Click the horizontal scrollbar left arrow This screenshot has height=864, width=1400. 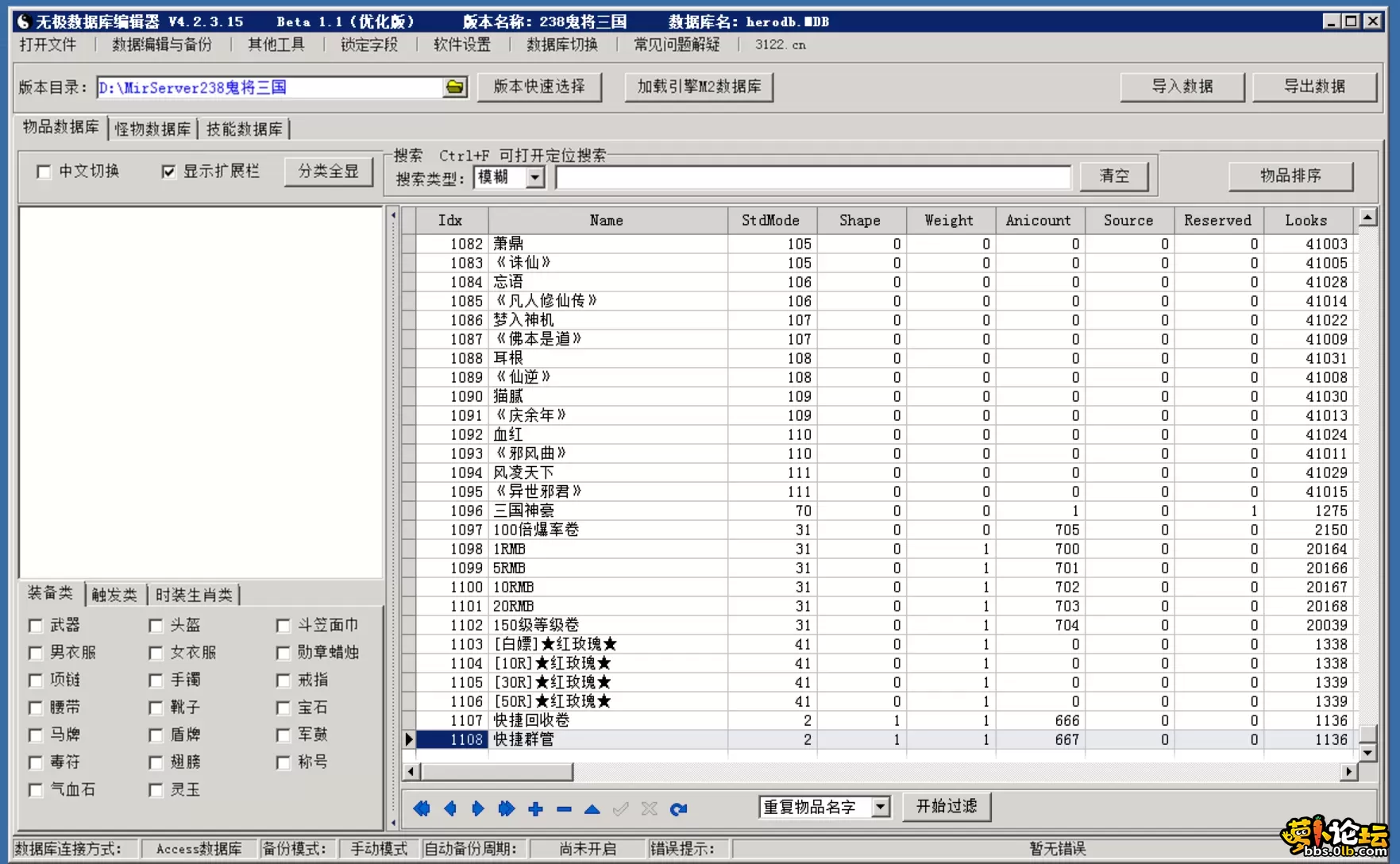pos(411,771)
